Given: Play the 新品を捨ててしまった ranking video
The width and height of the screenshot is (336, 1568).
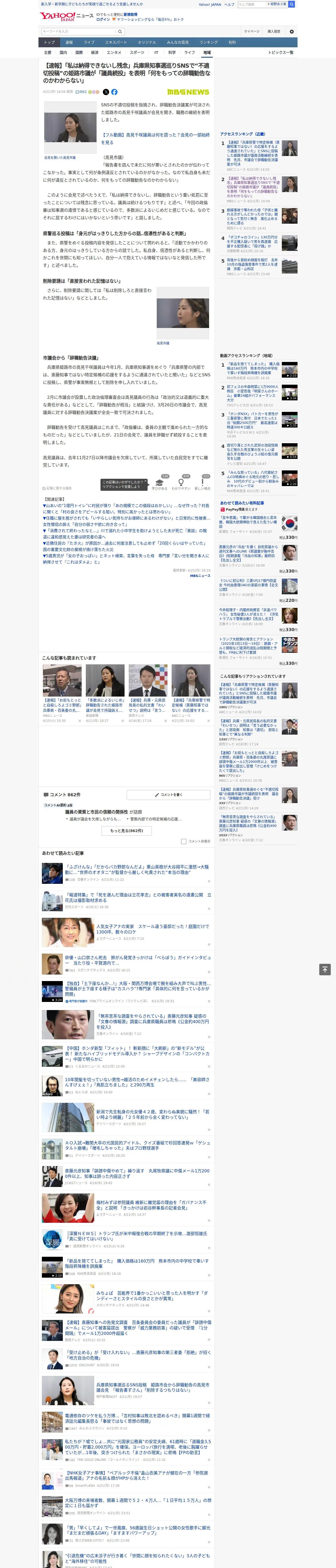Looking at the screenshot, I should click(290, 370).
